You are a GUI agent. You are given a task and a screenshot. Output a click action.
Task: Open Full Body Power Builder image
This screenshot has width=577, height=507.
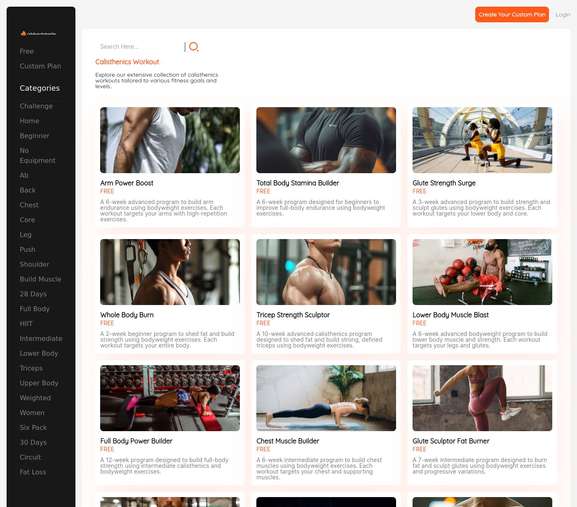170,398
